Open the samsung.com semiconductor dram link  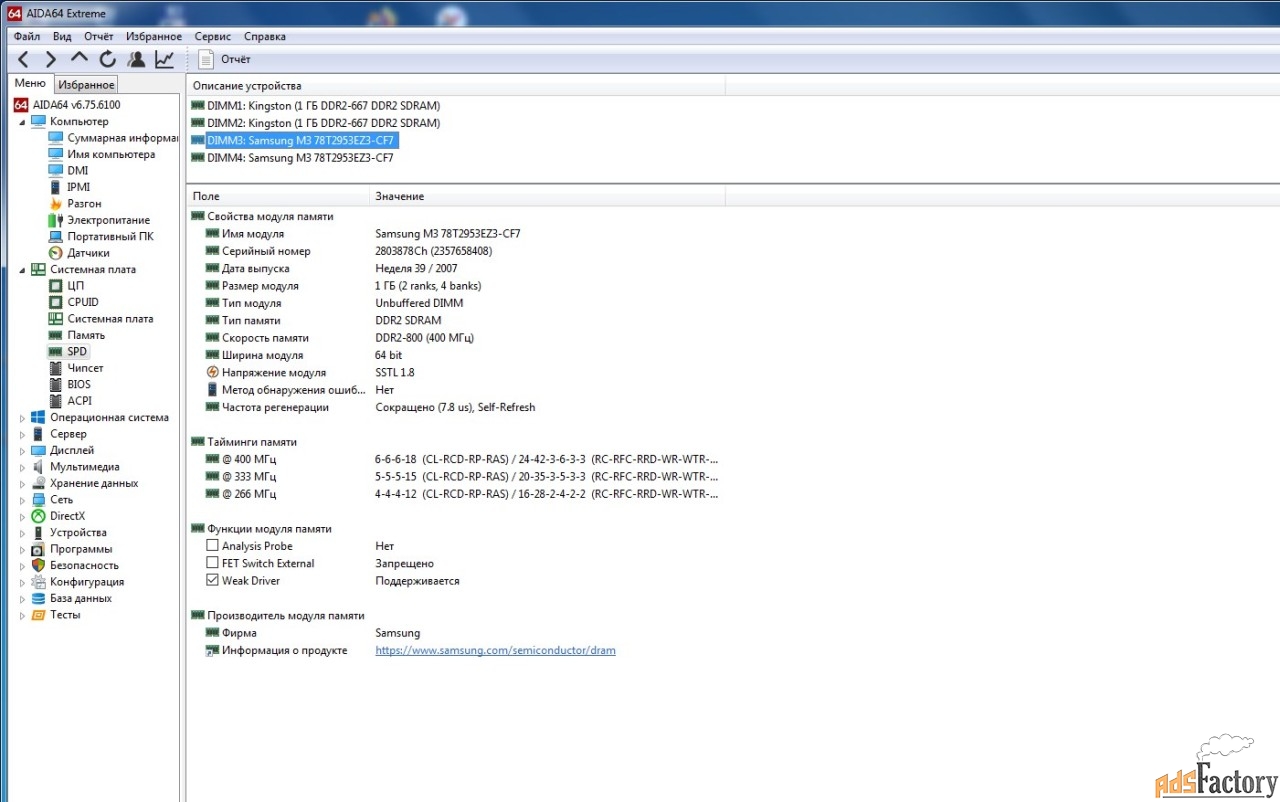(x=495, y=650)
